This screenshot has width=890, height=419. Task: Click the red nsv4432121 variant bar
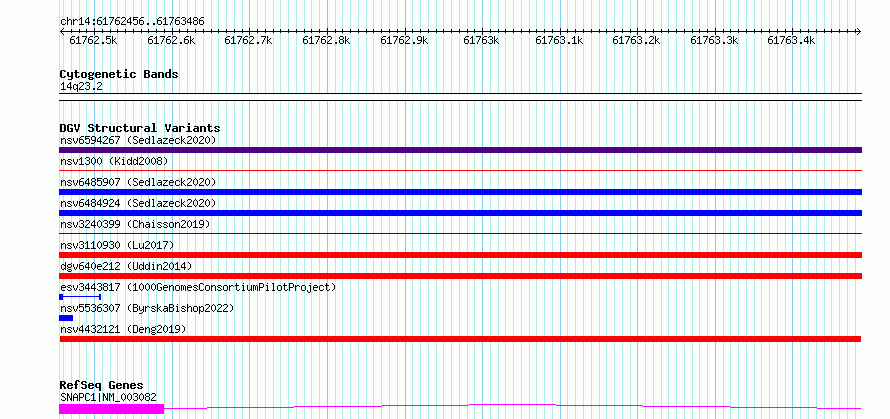(x=460, y=339)
